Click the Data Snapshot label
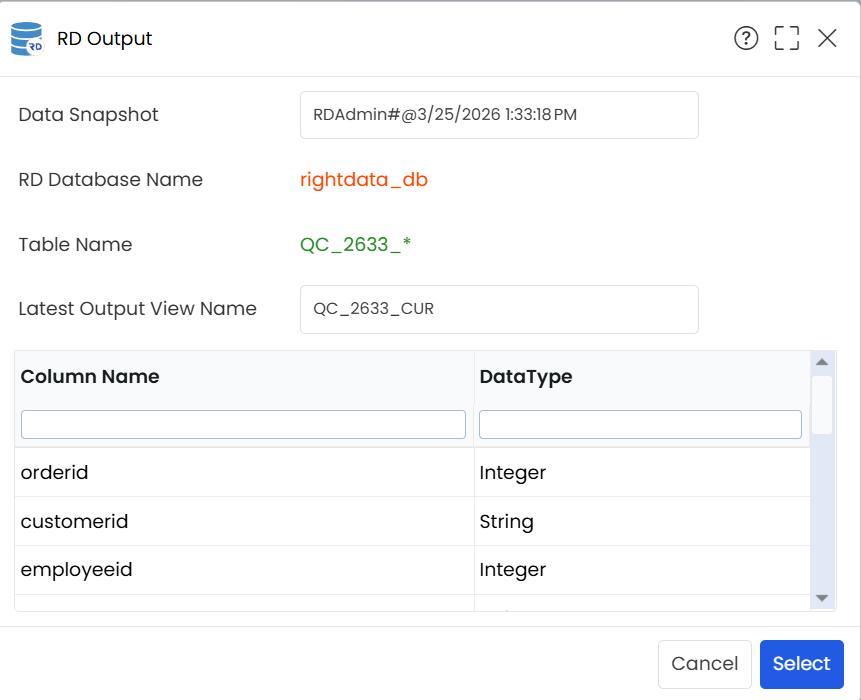Screen dimensions: 861x700 (x=88, y=115)
